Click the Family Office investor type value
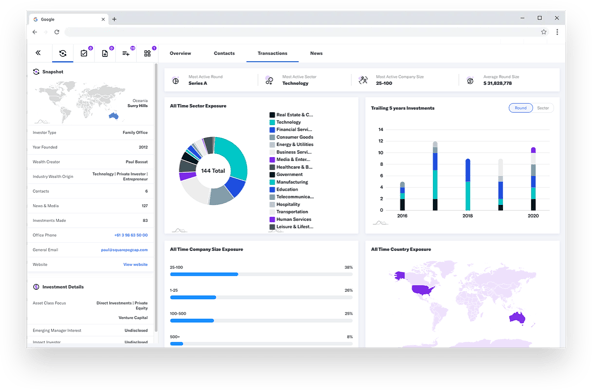This screenshot has width=592, height=390. (135, 133)
